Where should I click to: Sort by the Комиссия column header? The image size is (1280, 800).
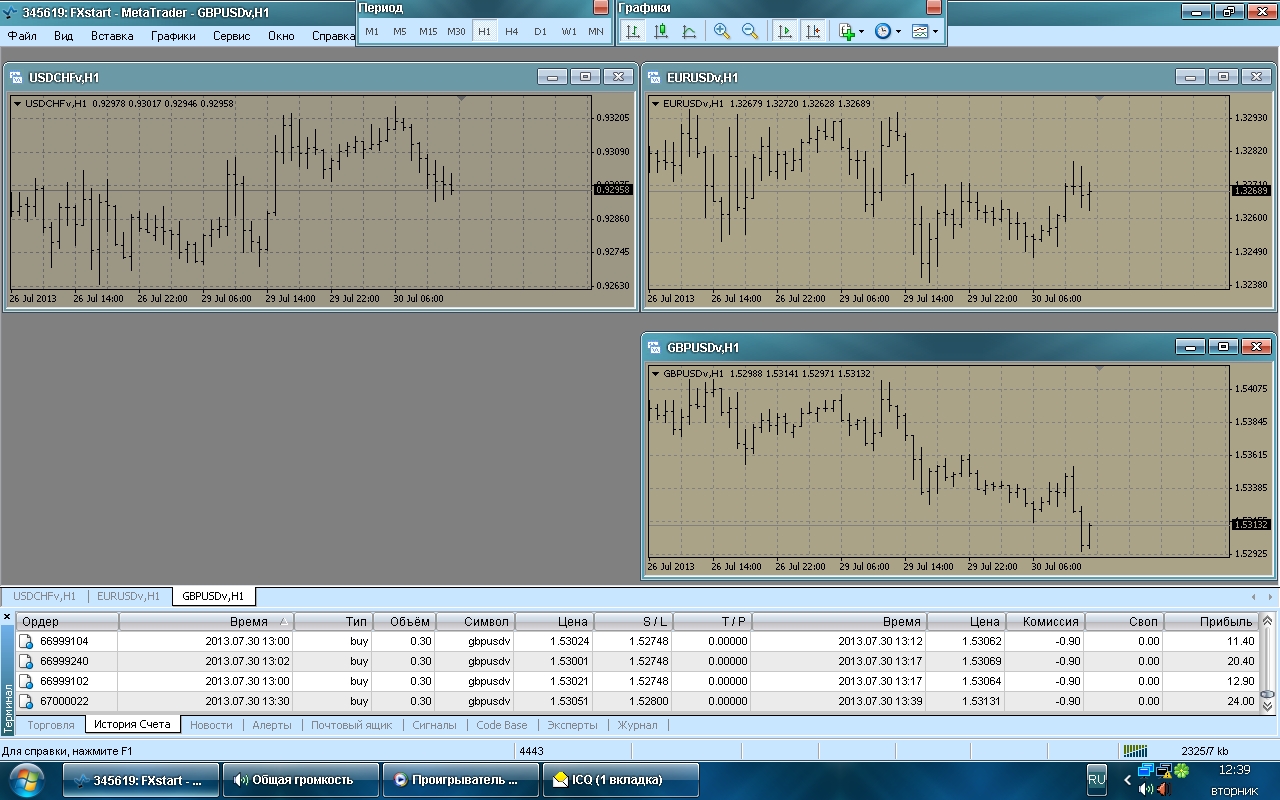click(1045, 621)
